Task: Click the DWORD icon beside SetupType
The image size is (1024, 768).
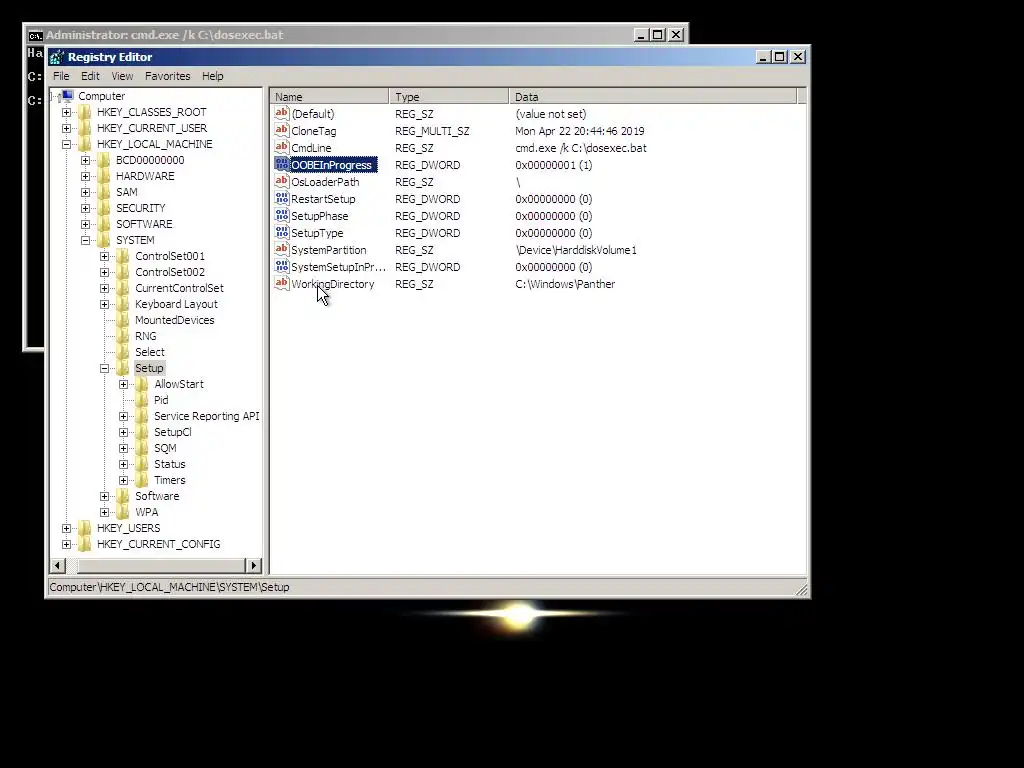Action: 281,232
